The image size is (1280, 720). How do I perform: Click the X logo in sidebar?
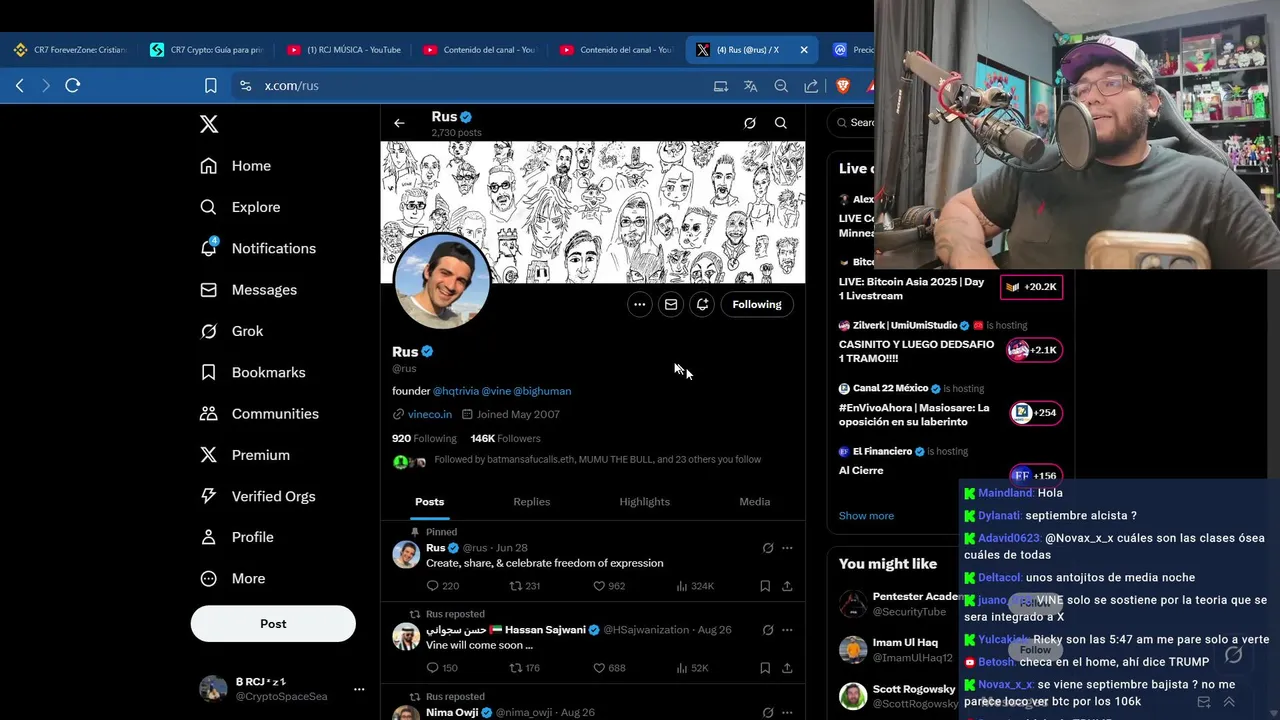point(208,124)
